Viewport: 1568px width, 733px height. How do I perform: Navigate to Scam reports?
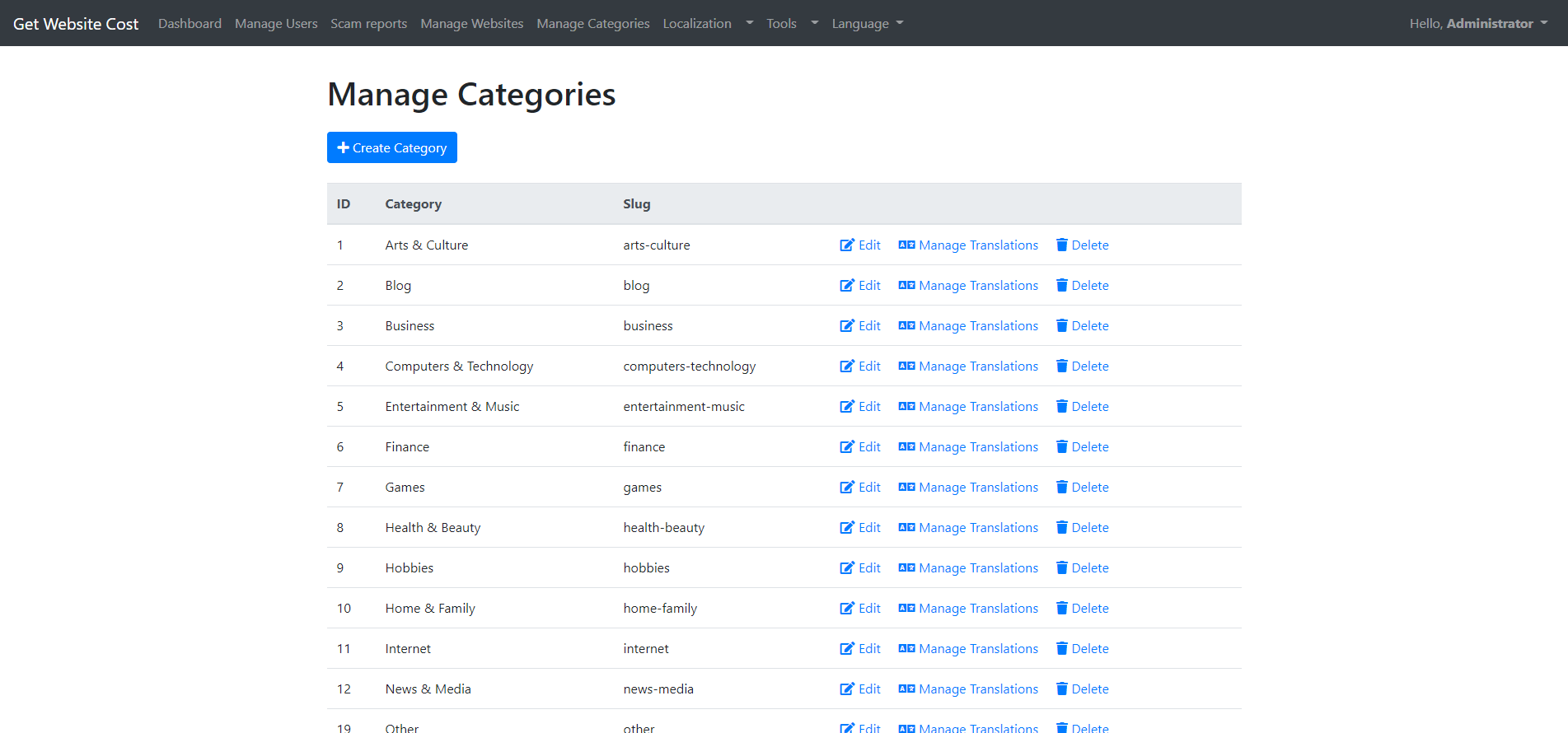368,23
